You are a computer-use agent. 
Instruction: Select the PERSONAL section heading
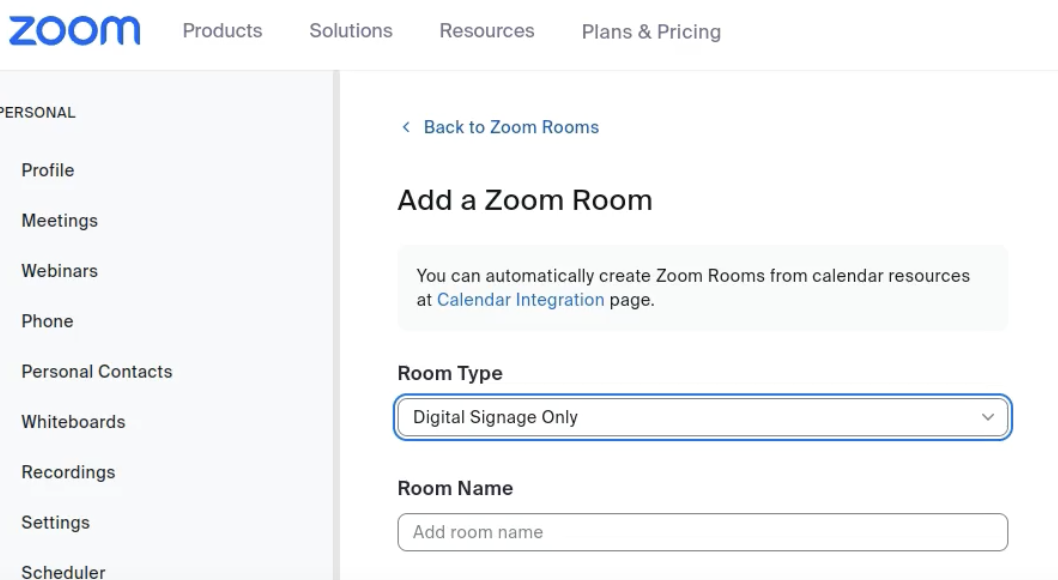38,113
